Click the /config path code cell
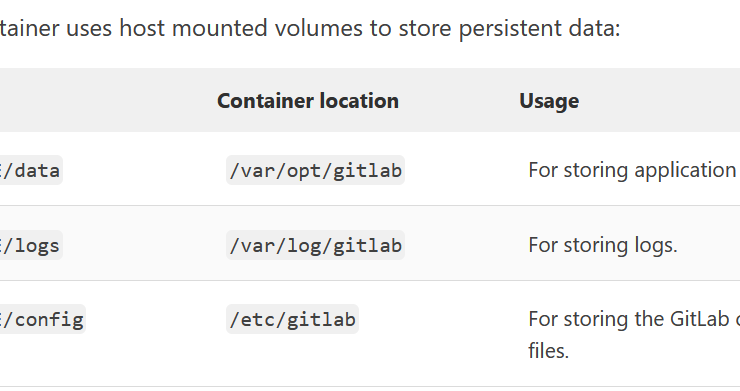The width and height of the screenshot is (740, 391). point(42,319)
